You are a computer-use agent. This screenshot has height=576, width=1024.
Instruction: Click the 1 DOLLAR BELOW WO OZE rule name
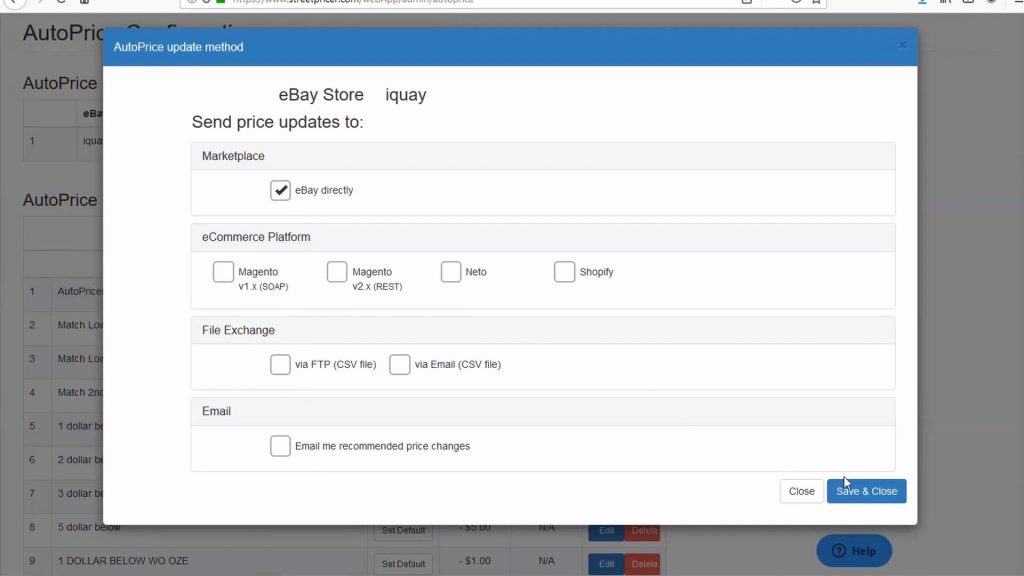123,561
